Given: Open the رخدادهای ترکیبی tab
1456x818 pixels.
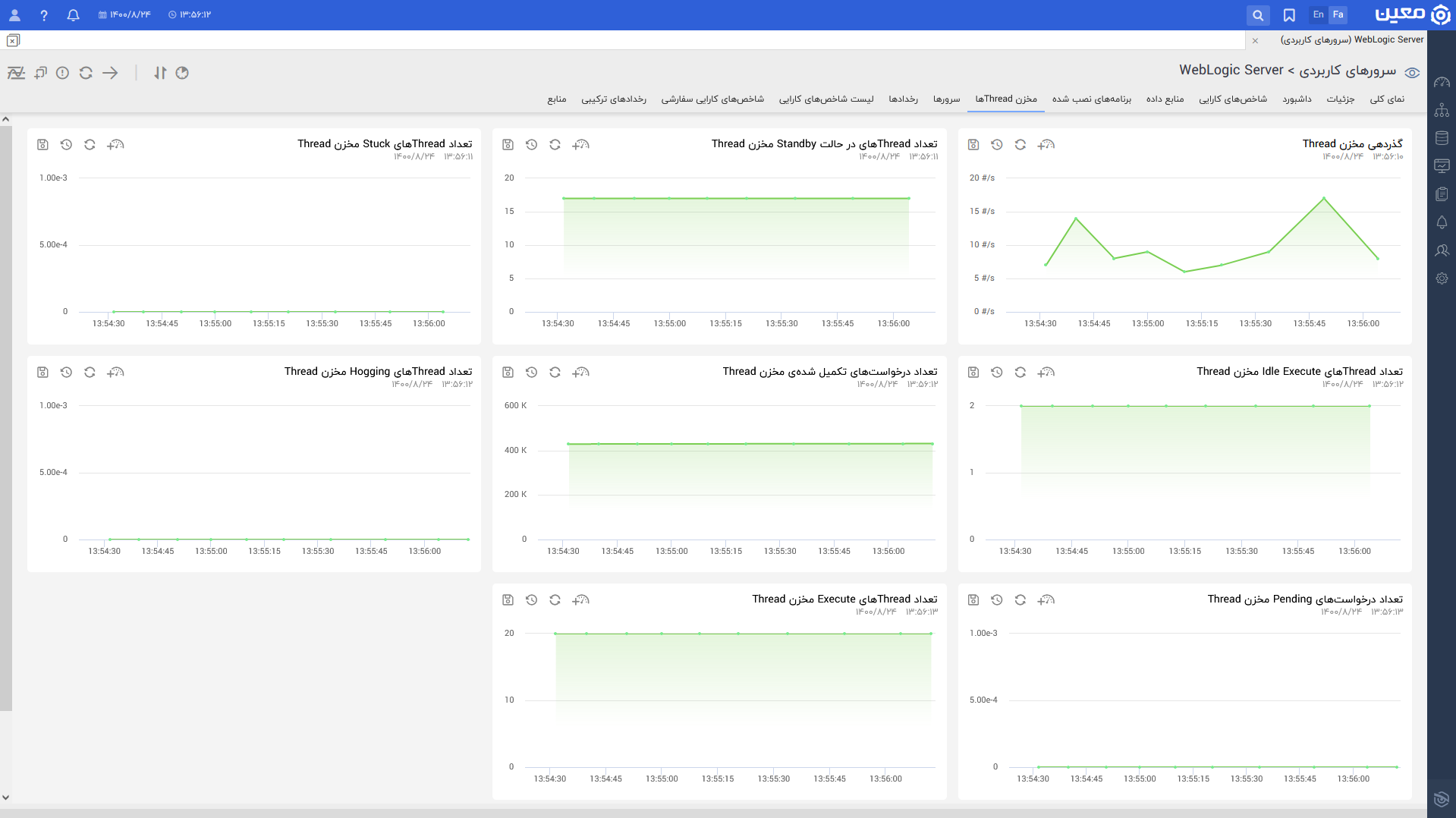Looking at the screenshot, I should (614, 99).
